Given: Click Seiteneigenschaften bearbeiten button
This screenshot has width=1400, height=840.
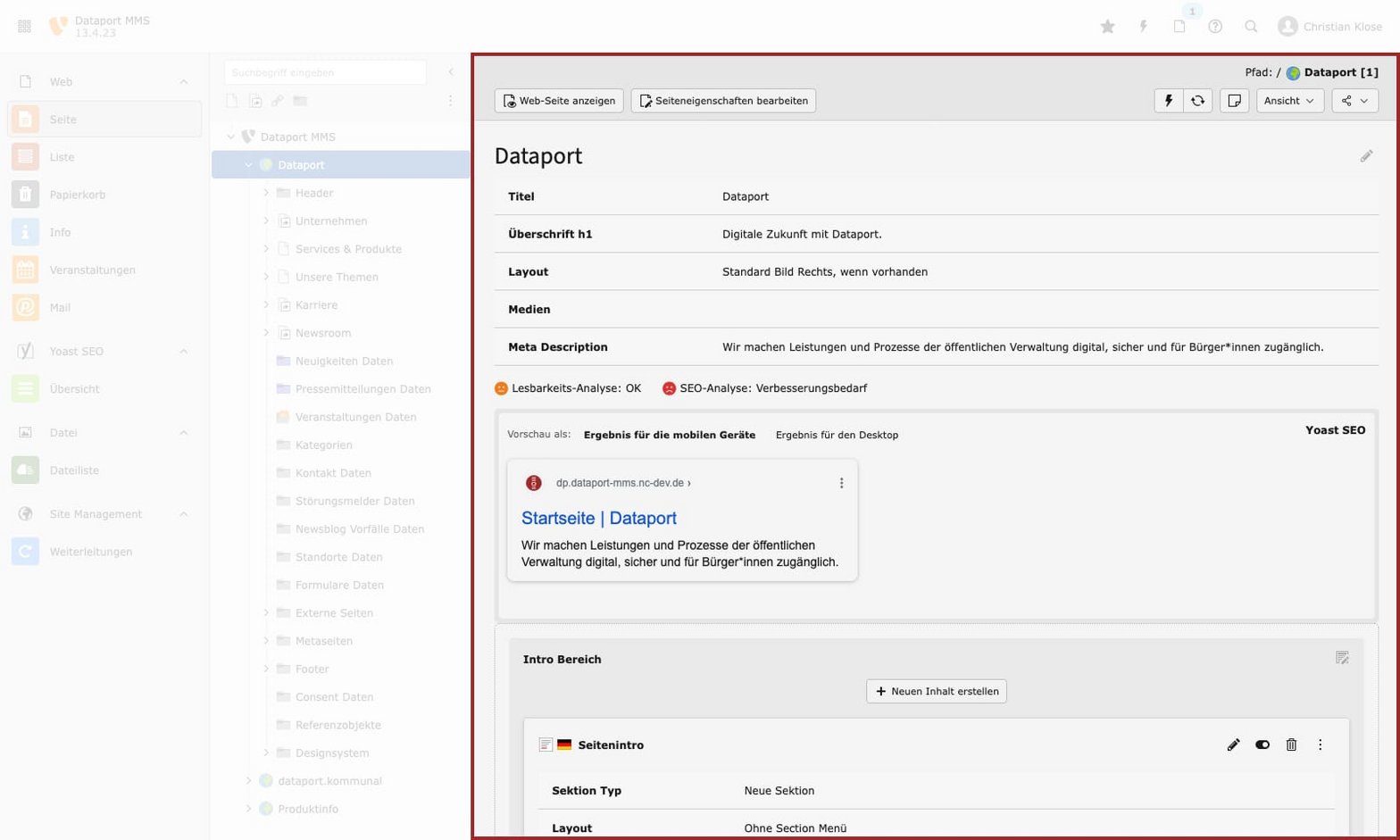Looking at the screenshot, I should click(x=723, y=101).
